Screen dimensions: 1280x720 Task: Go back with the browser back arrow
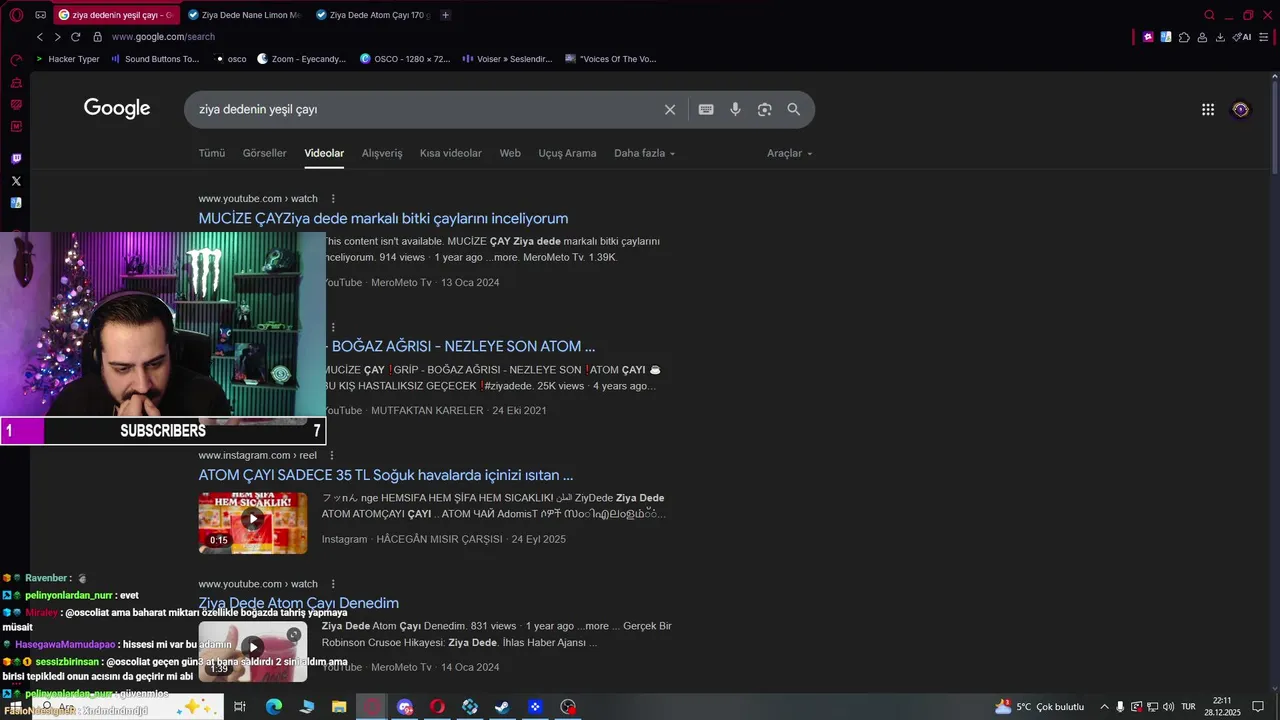40,37
